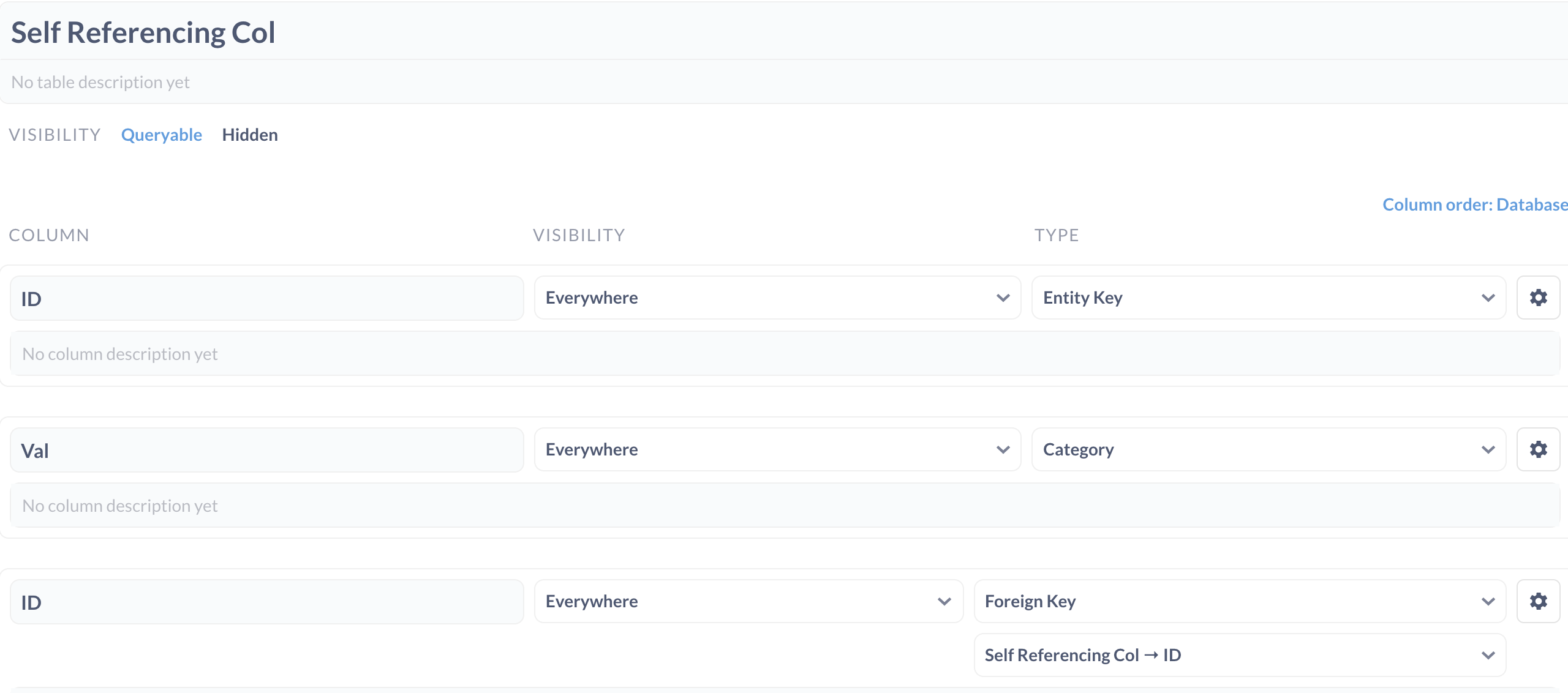Image resolution: width=1568 pixels, height=693 pixels.
Task: Click the Self Referencing Col title
Action: (142, 32)
